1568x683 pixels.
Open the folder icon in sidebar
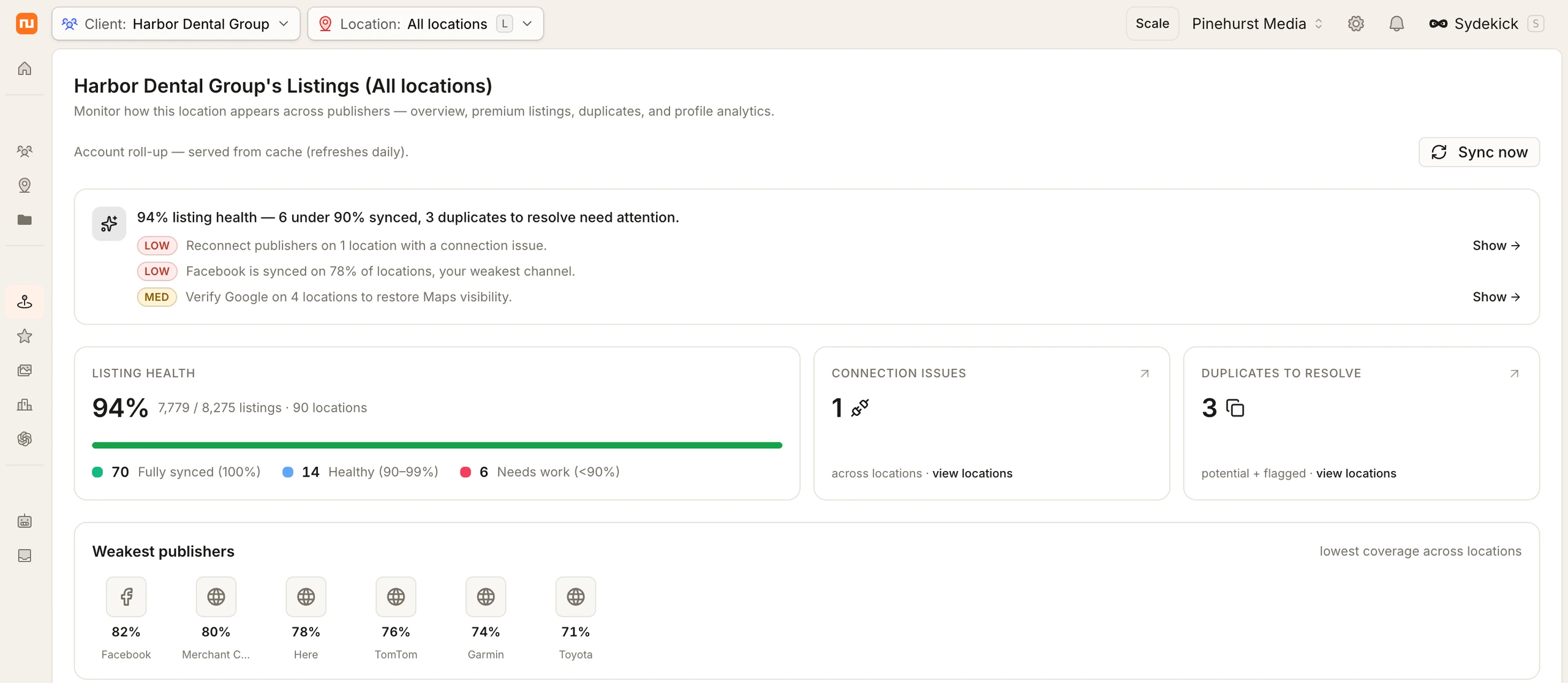point(24,219)
